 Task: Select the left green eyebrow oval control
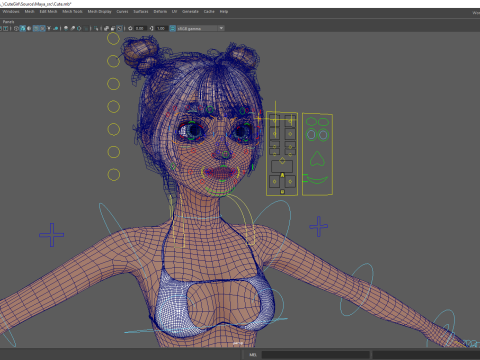312,122
